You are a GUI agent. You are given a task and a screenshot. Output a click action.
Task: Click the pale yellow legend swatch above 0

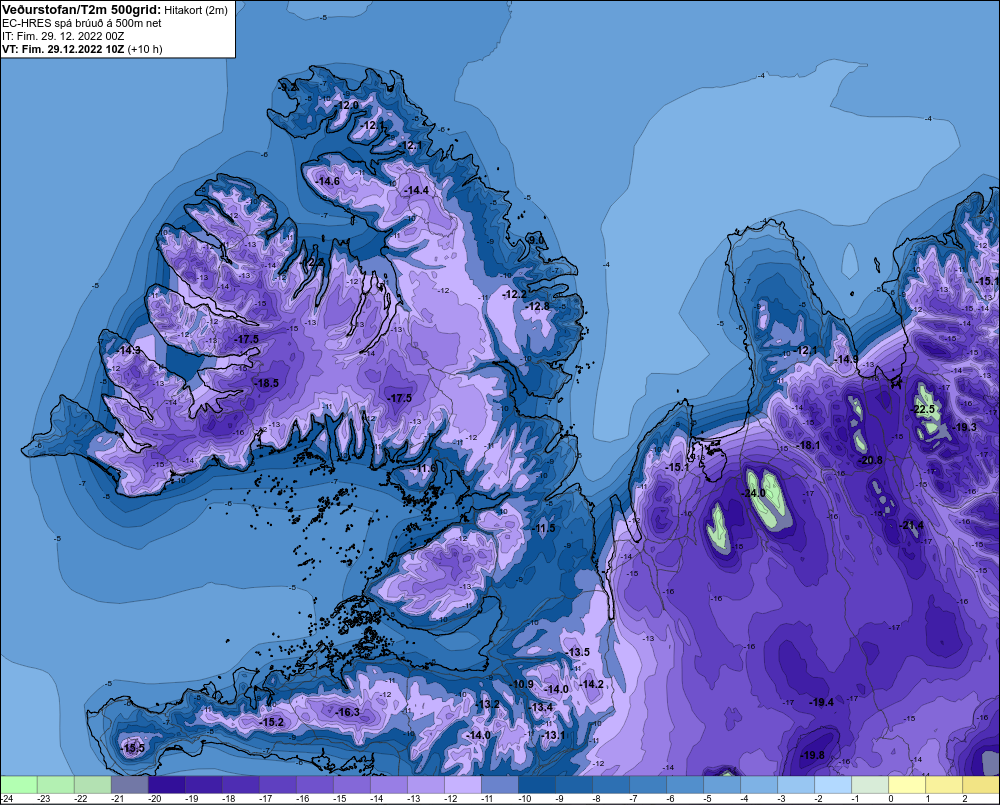(906, 785)
